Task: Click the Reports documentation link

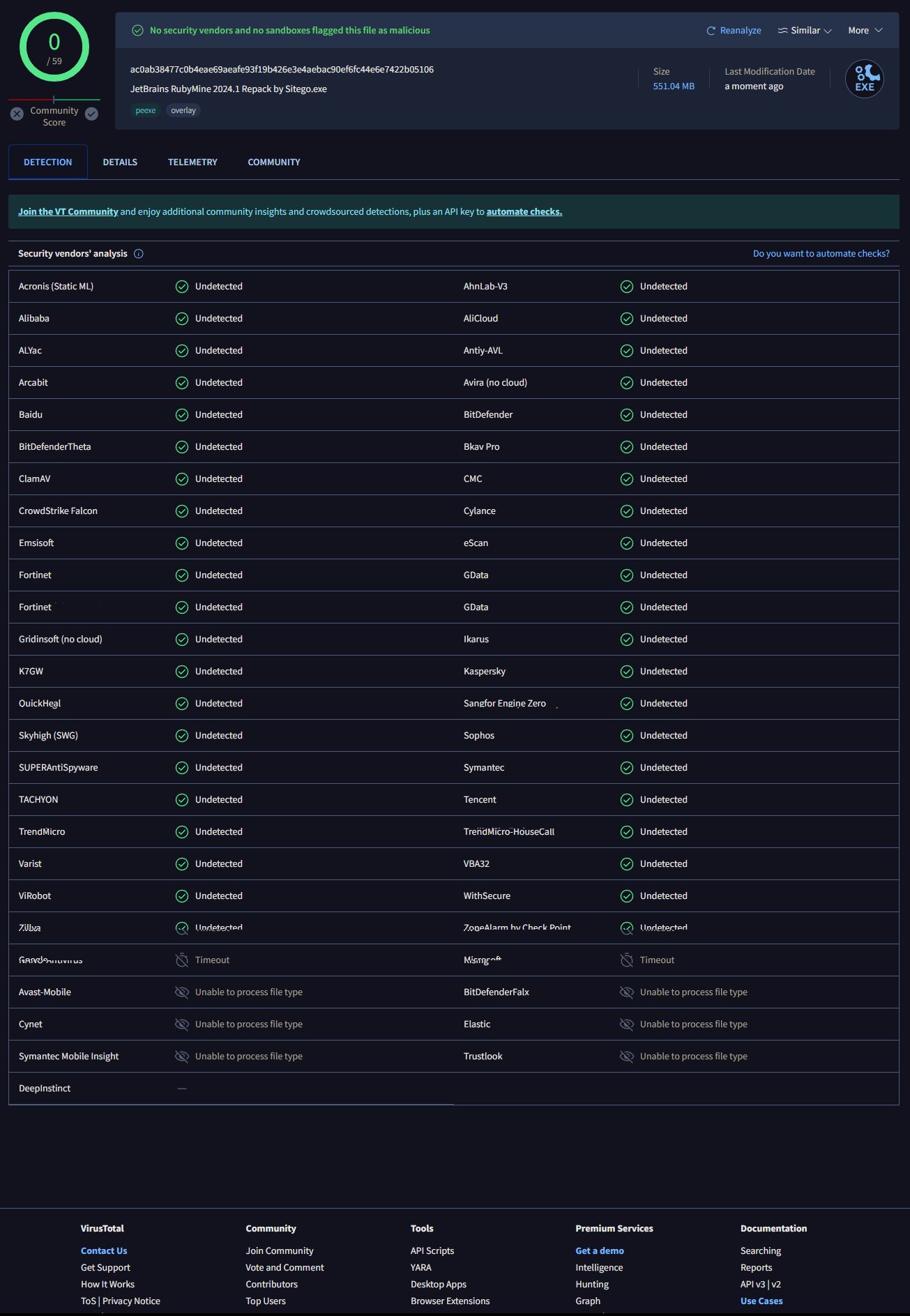Action: (x=757, y=1268)
